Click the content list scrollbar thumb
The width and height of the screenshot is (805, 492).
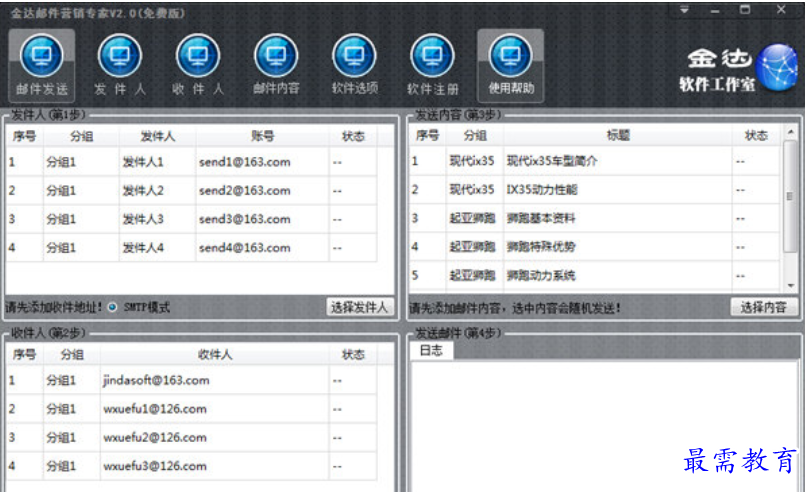point(791,196)
